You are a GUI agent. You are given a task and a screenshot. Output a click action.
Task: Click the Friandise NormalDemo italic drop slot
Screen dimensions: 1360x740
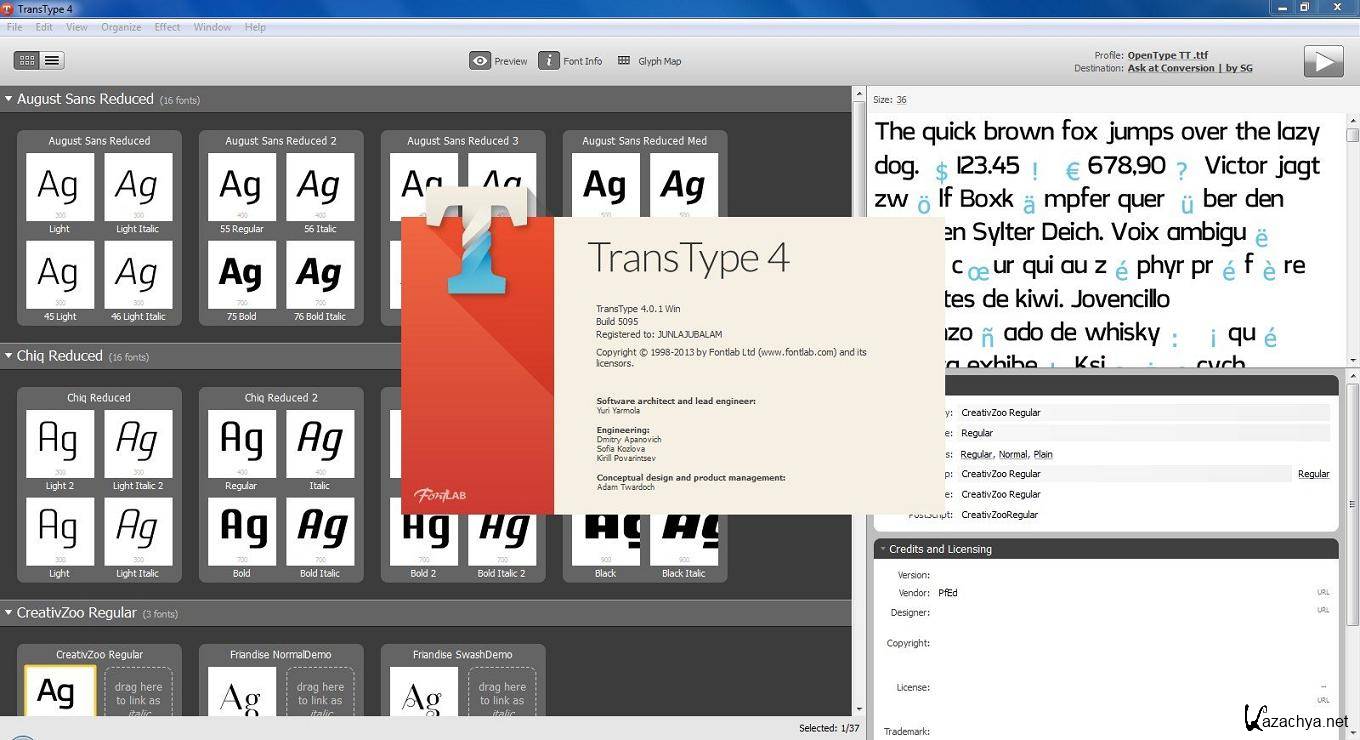coord(320,692)
